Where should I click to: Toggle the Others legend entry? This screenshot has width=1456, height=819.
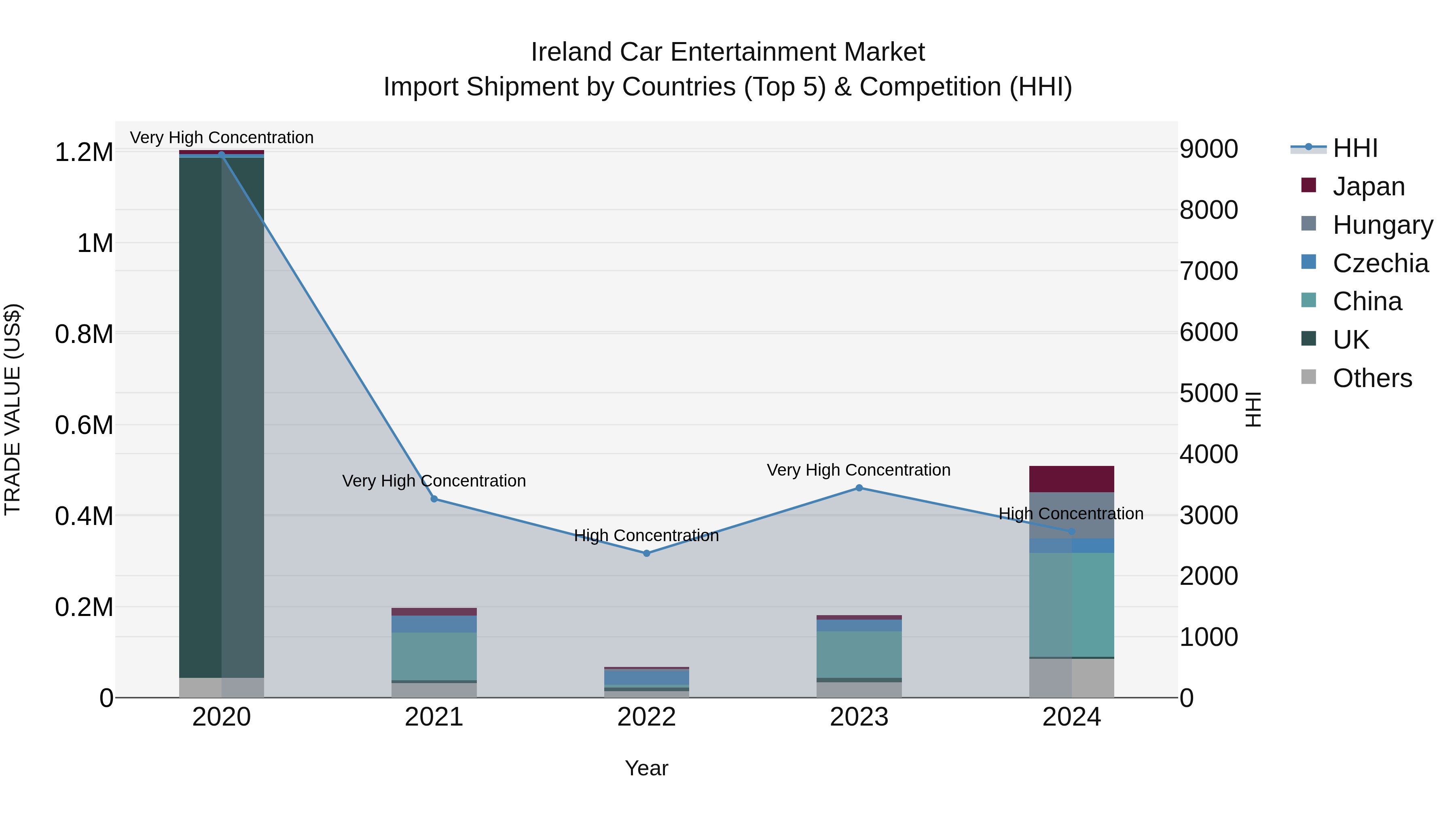click(x=1357, y=378)
